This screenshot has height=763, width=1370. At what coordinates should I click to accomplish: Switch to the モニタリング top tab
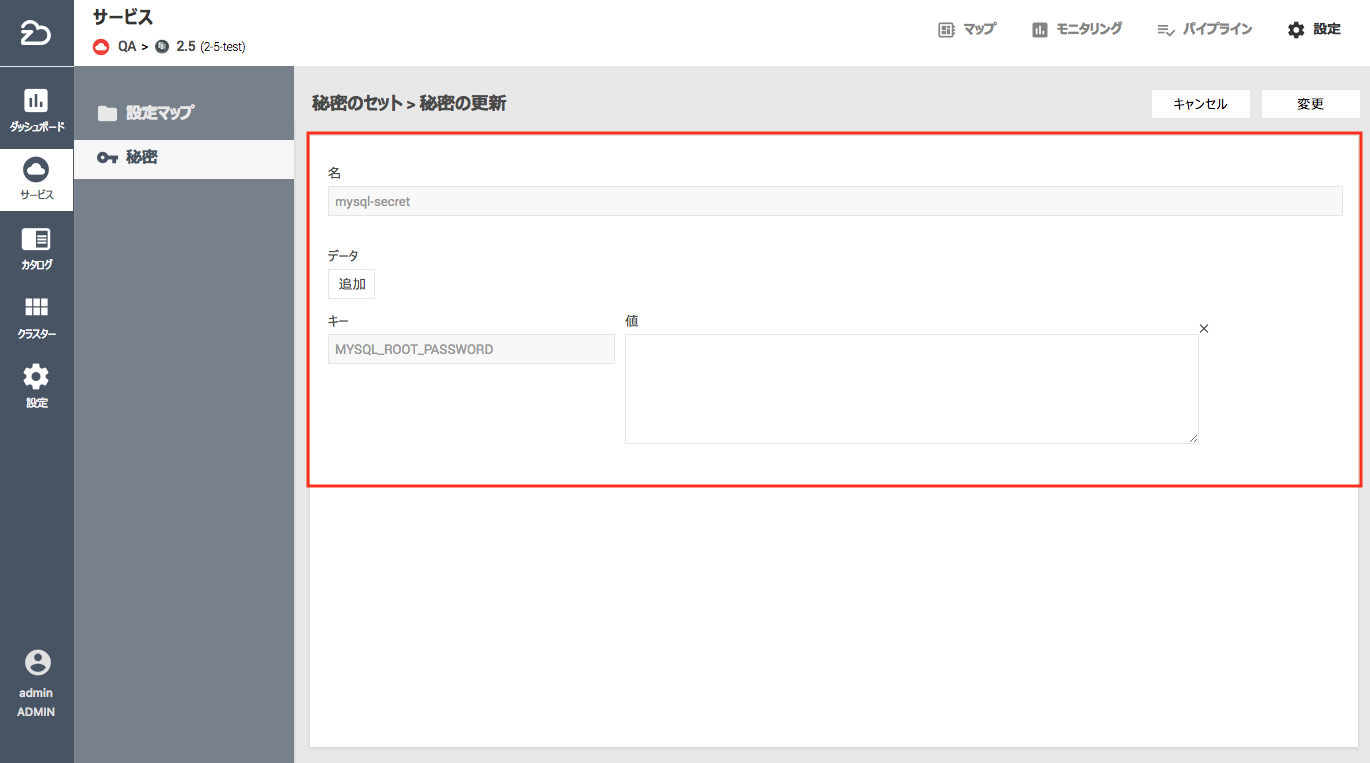click(1077, 30)
